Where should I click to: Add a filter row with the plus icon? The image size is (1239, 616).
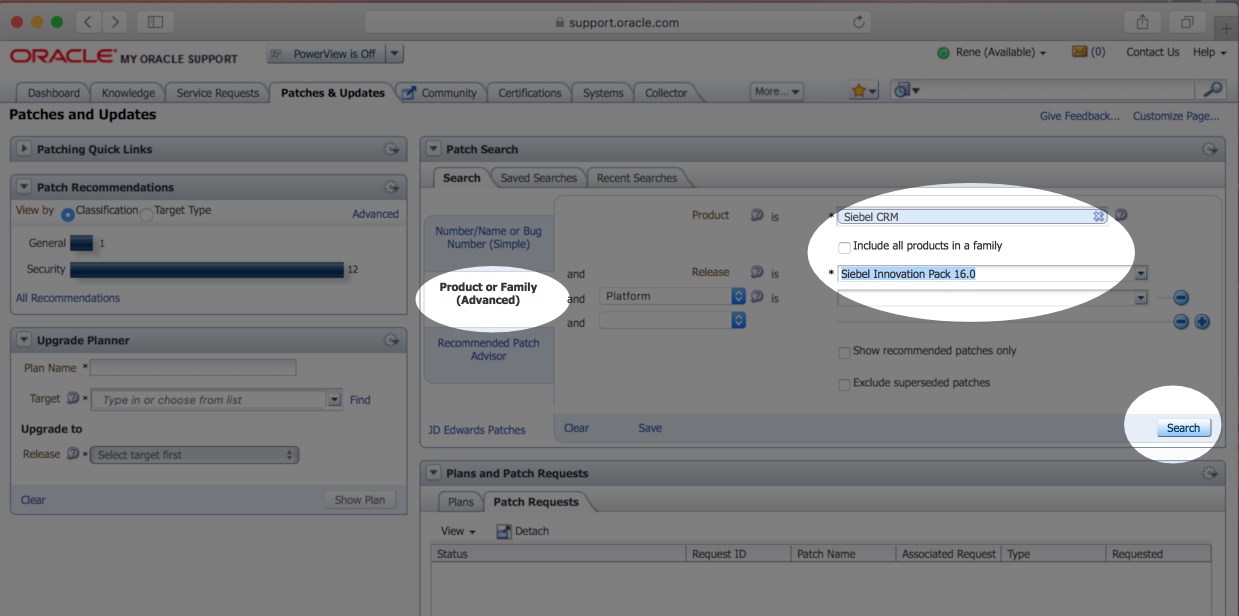click(1203, 322)
